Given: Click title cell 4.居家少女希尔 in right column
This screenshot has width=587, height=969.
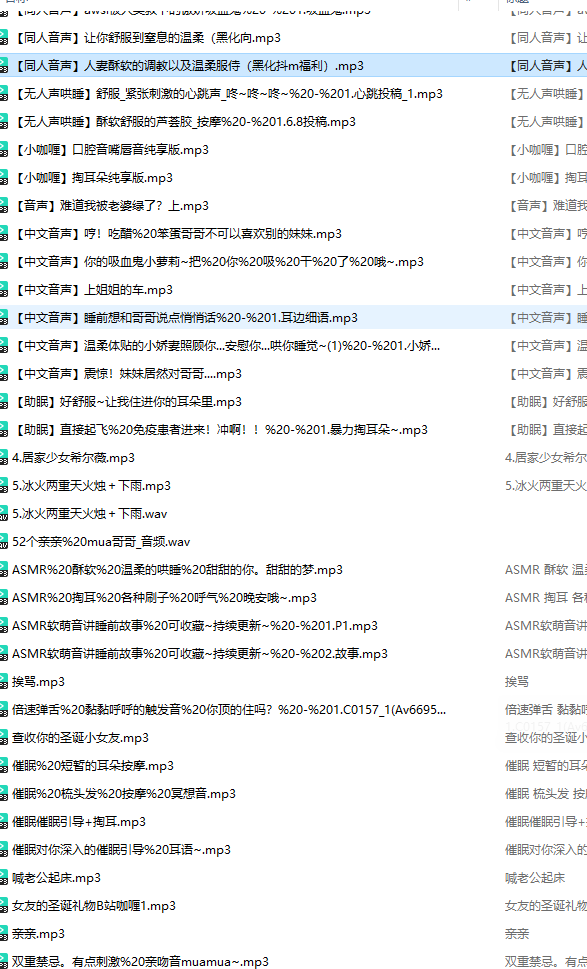Looking at the screenshot, I should point(546,458).
